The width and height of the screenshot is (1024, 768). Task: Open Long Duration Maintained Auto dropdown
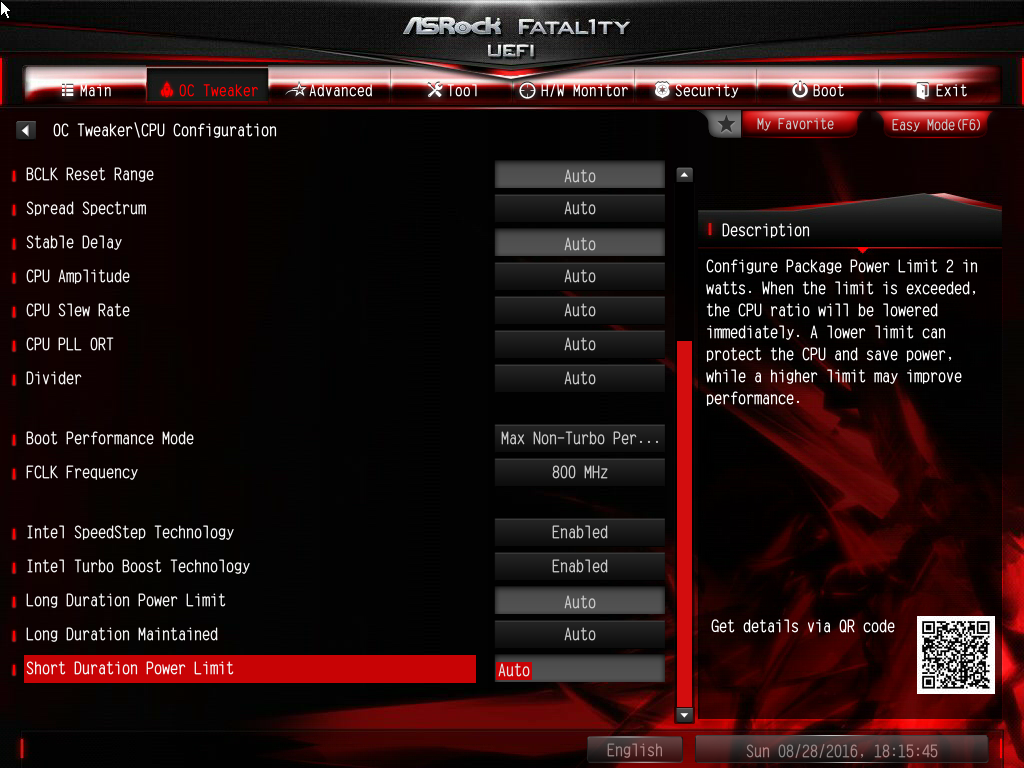(x=579, y=635)
